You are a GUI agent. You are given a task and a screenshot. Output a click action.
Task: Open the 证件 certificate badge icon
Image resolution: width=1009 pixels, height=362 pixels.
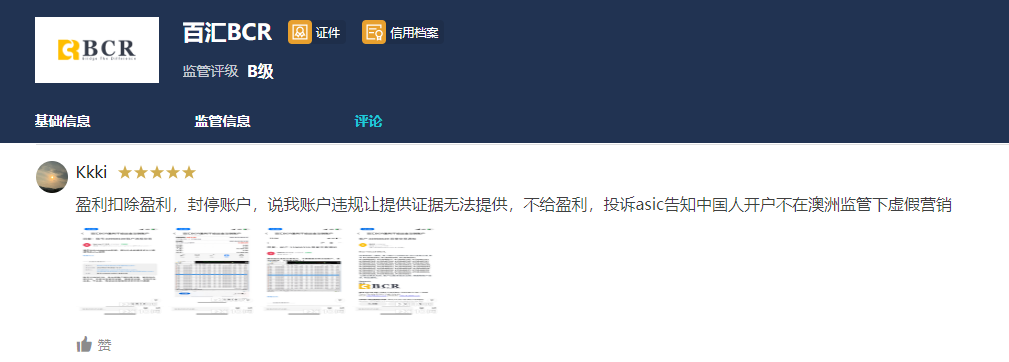pyautogui.click(x=299, y=32)
